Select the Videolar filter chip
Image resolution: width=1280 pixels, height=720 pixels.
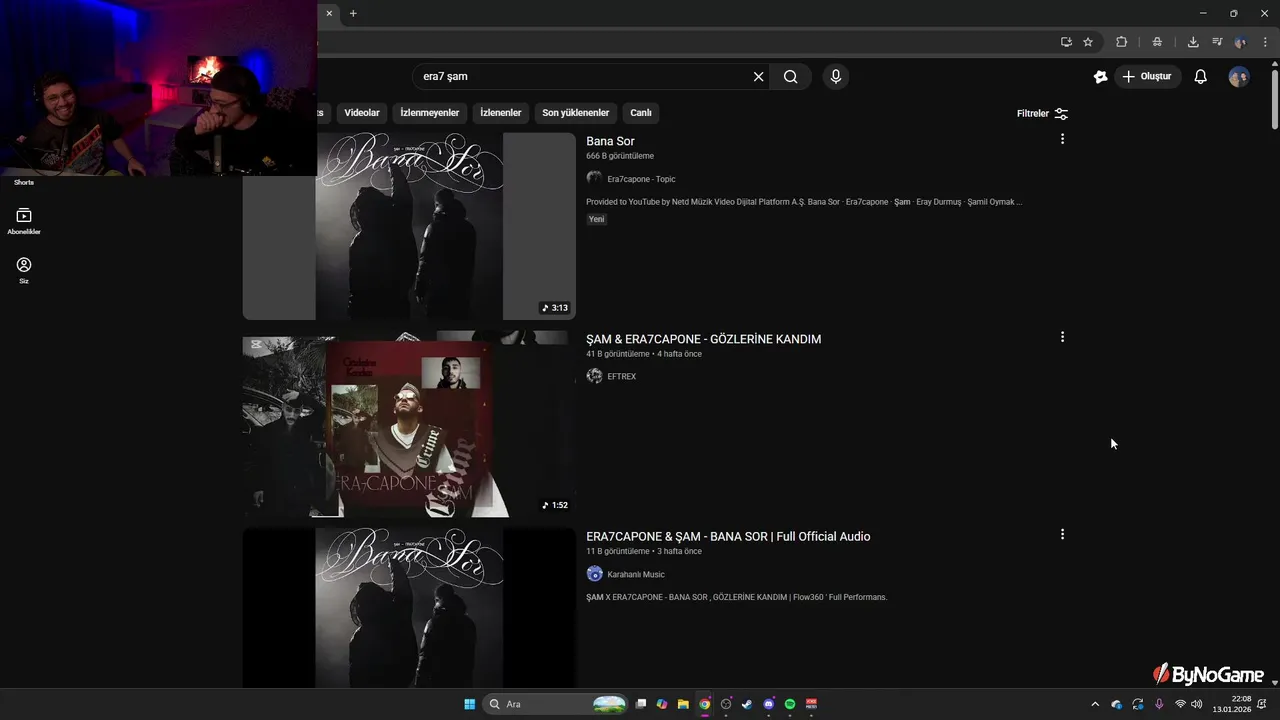362,113
